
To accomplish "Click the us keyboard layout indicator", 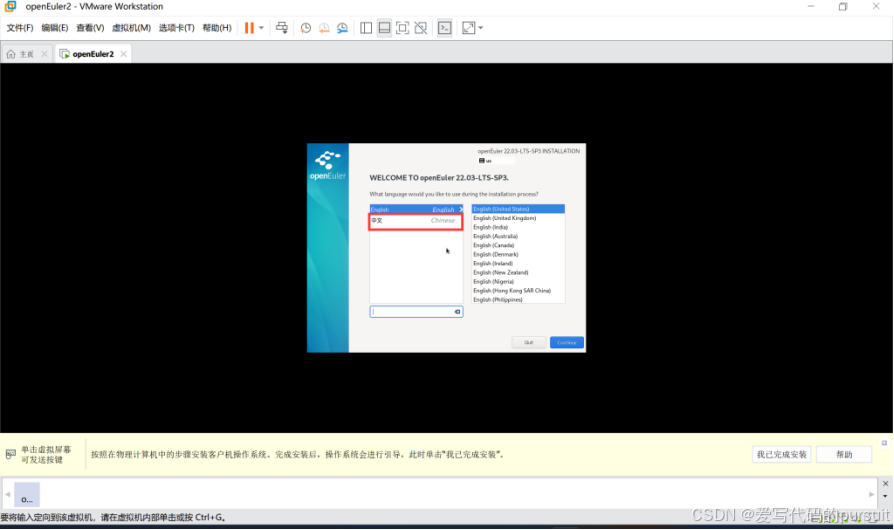I will [486, 161].
